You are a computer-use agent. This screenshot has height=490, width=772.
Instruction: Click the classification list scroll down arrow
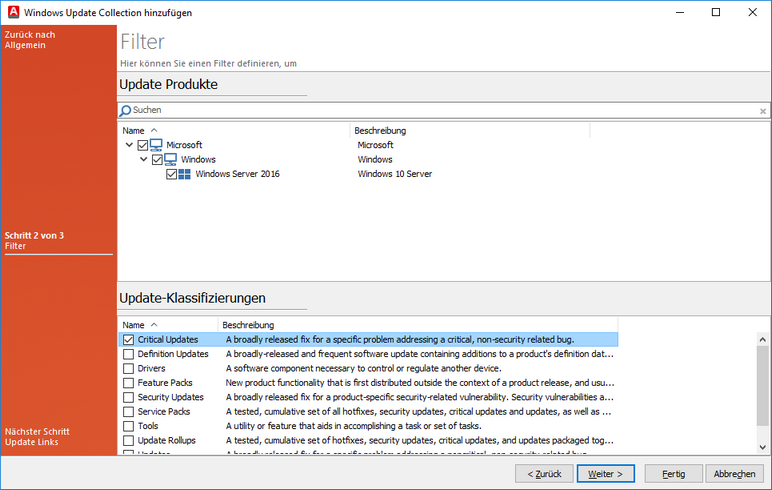coord(763,447)
